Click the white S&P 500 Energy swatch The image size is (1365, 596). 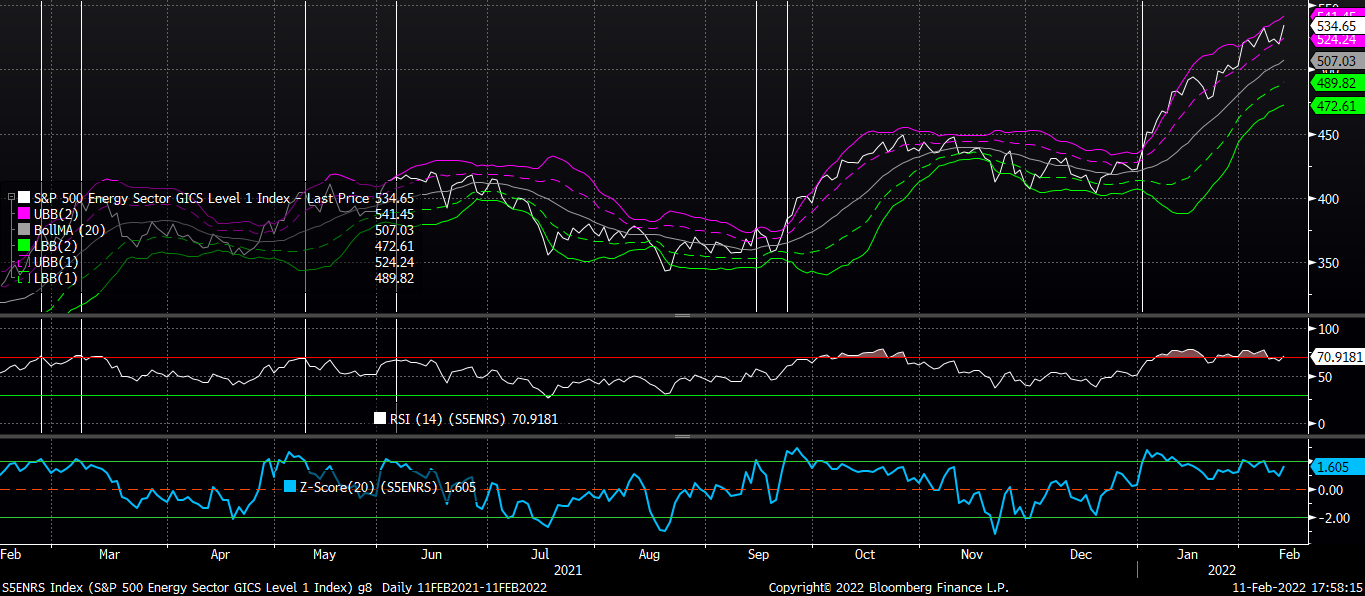coord(24,198)
